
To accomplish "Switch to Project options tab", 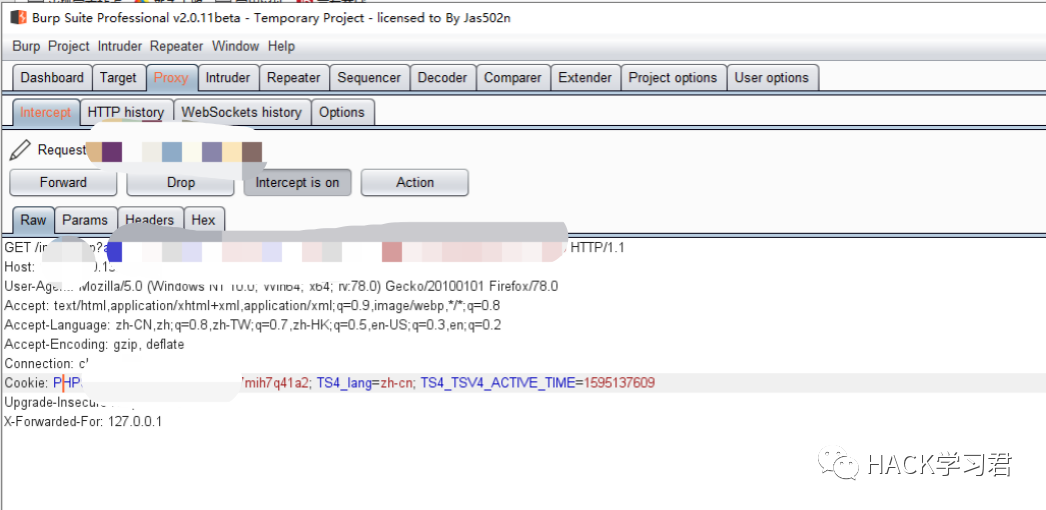I will [x=672, y=77].
